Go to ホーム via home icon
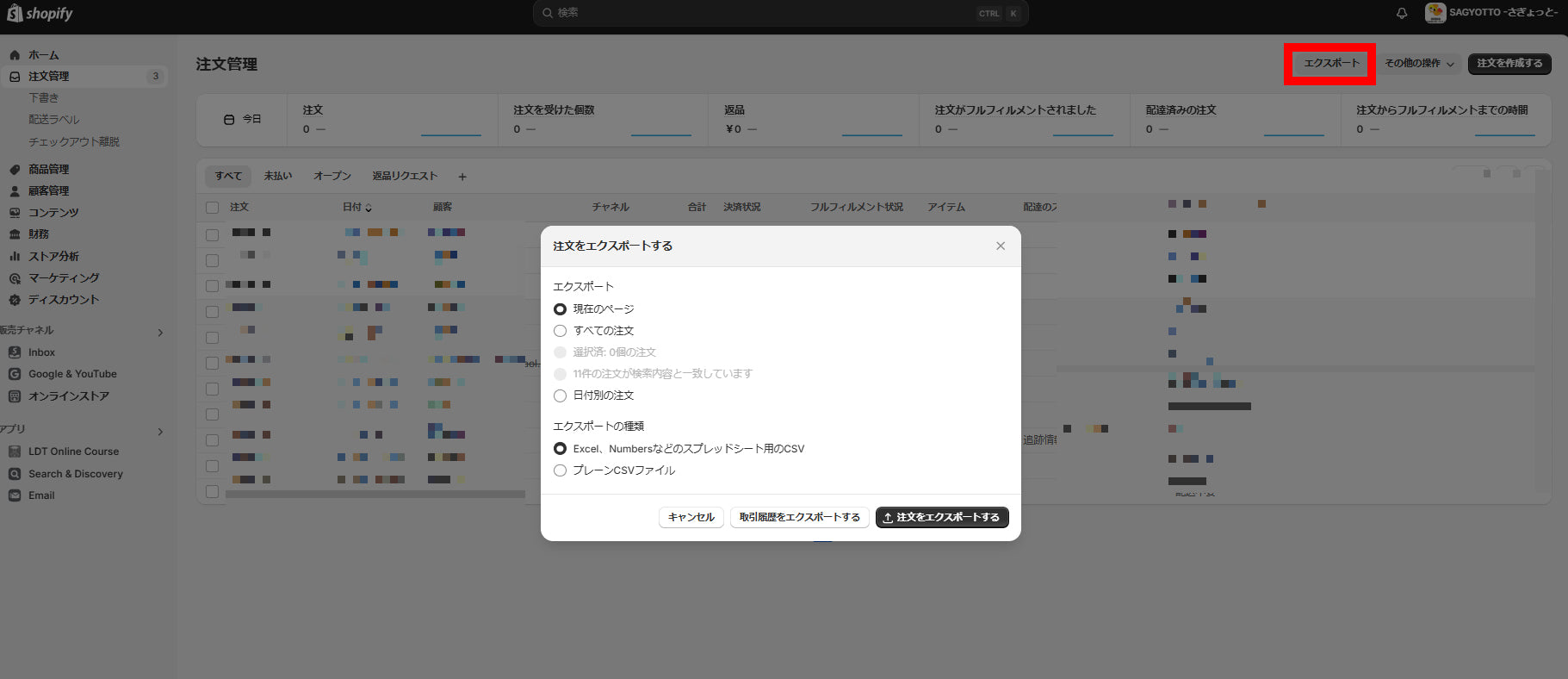 click(x=15, y=55)
